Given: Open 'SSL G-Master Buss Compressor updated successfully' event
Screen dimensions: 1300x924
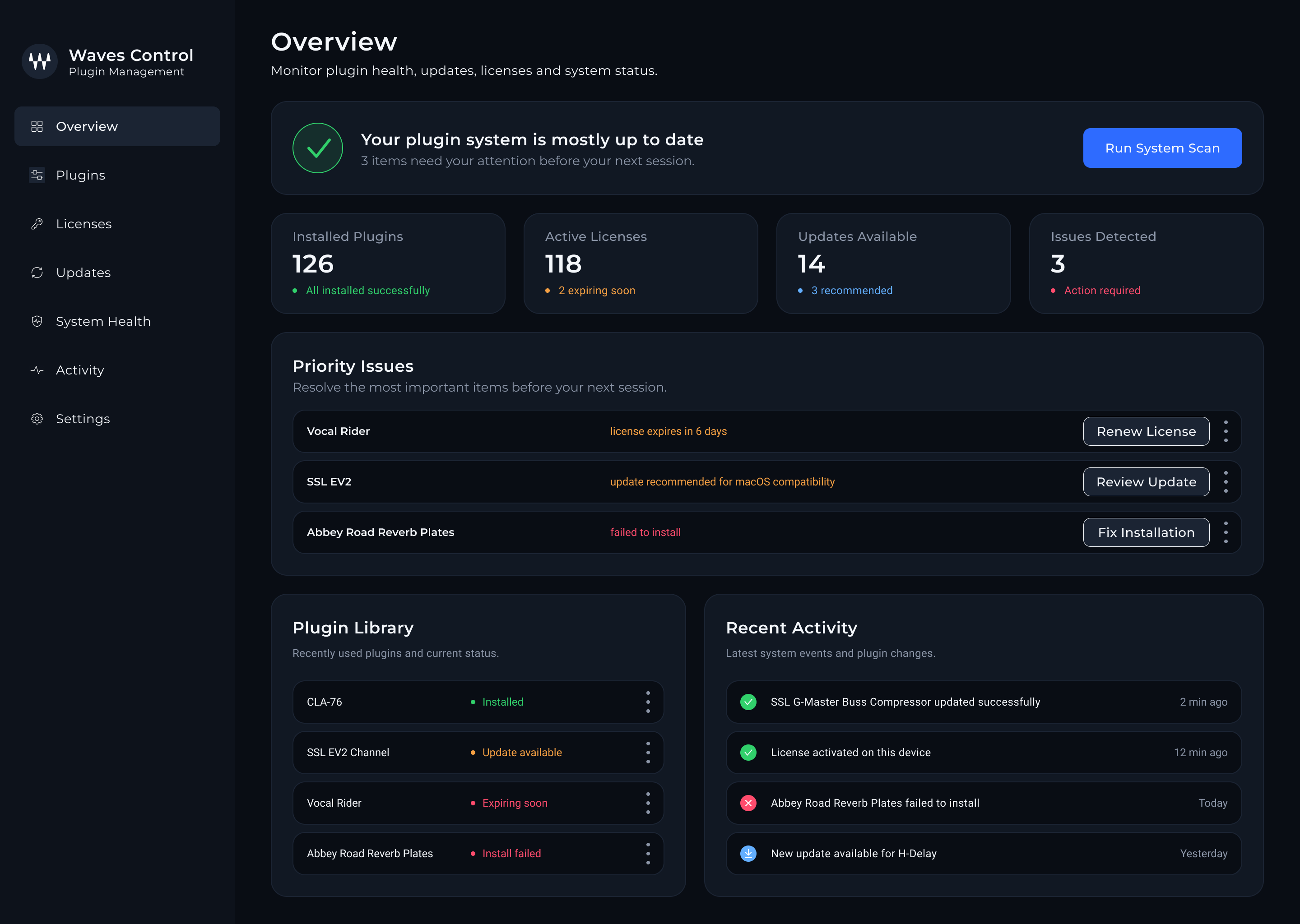Looking at the screenshot, I should (x=984, y=702).
